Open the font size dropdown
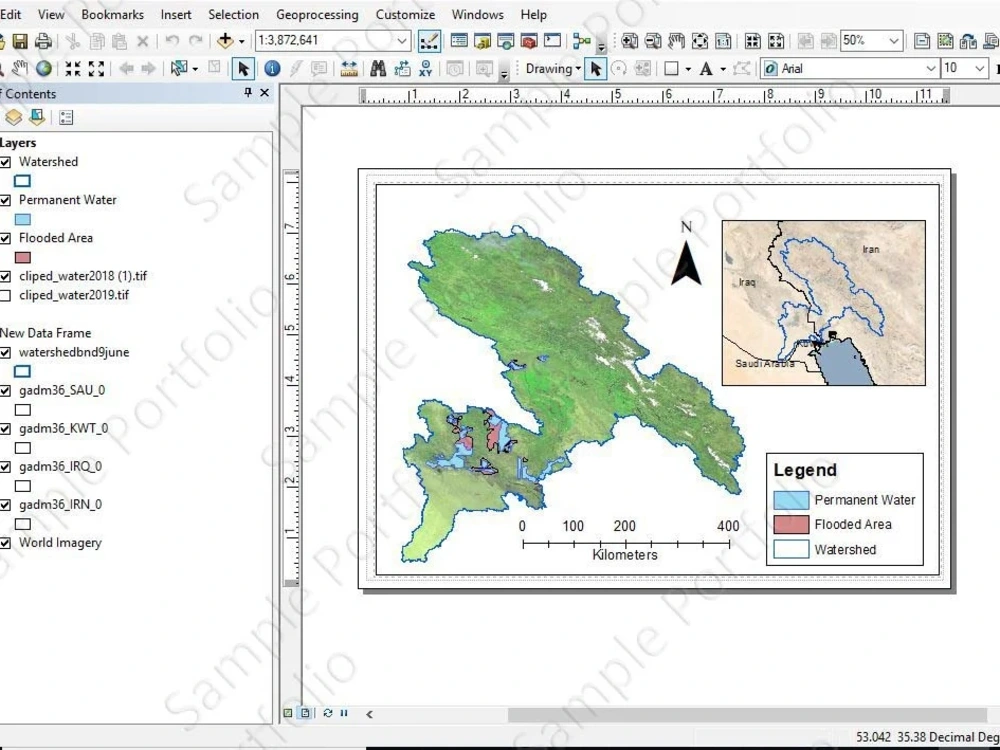Viewport: 1000px width, 750px height. pyautogui.click(x=978, y=68)
